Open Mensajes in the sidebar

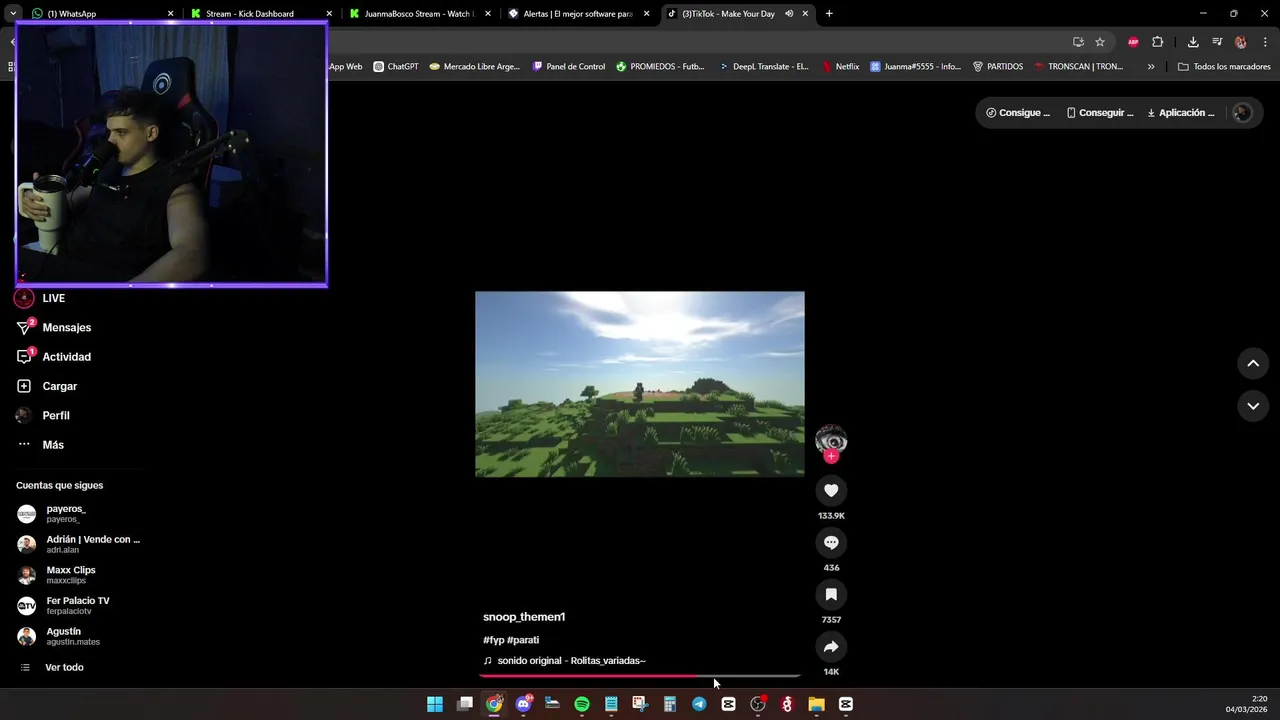click(54, 327)
